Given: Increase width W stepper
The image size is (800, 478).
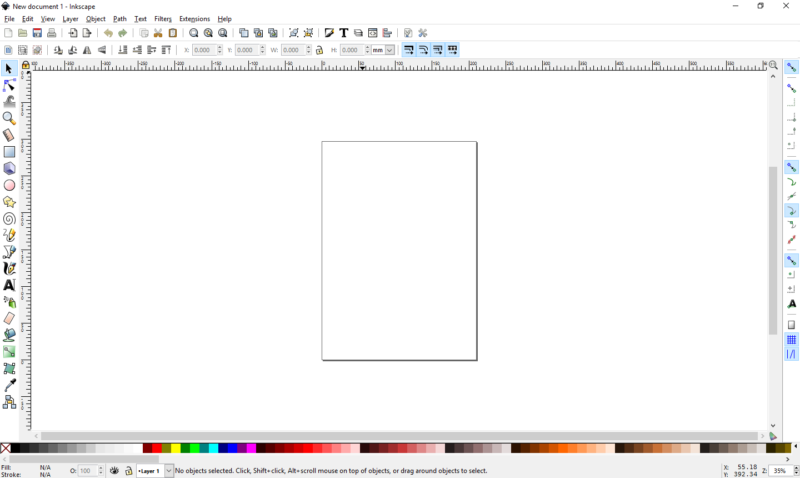Looking at the screenshot, I should point(309,47).
